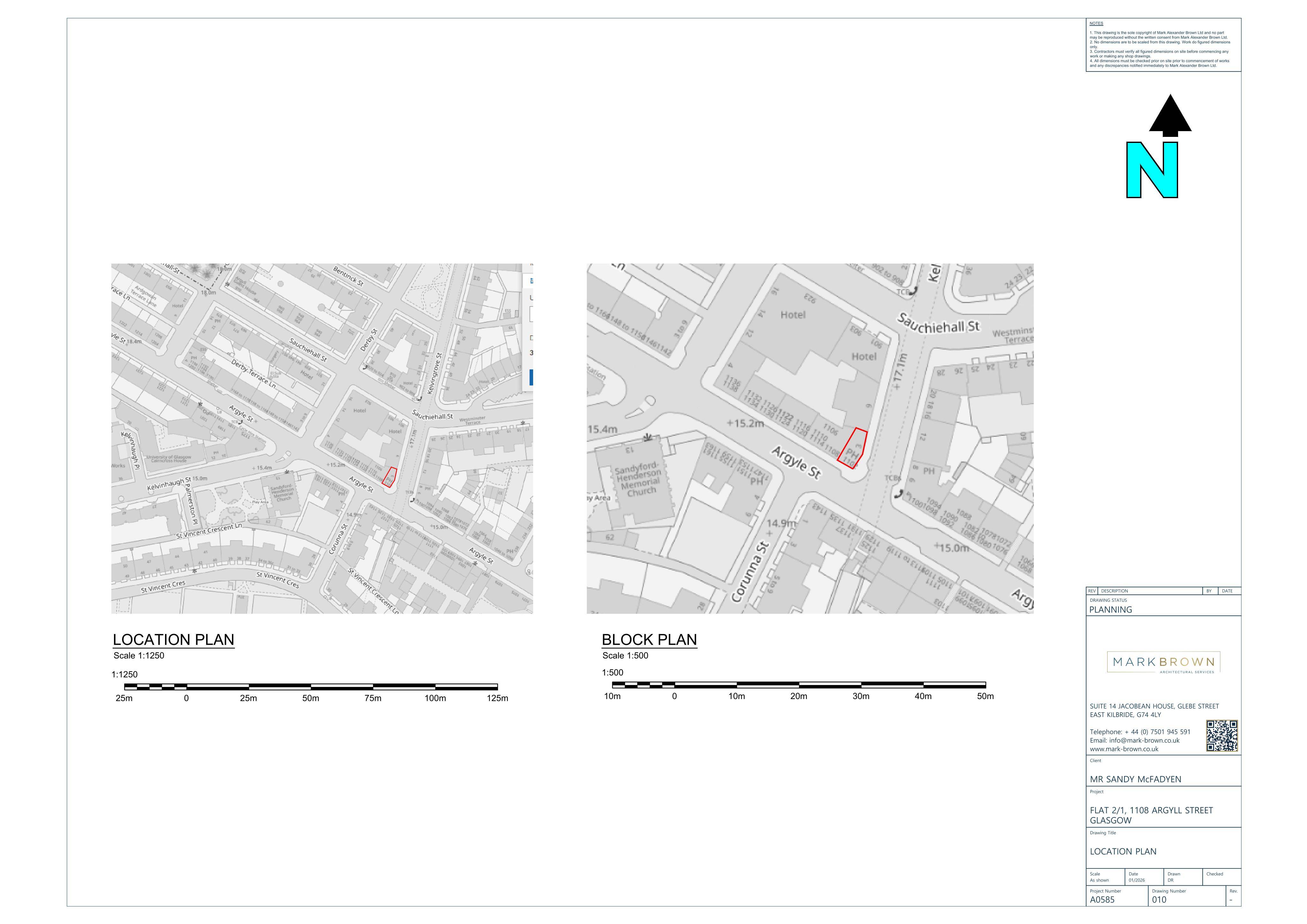This screenshot has width=1307, height=924.
Task: Open the www.mark-brown.co.uk link
Action: pos(1124,749)
